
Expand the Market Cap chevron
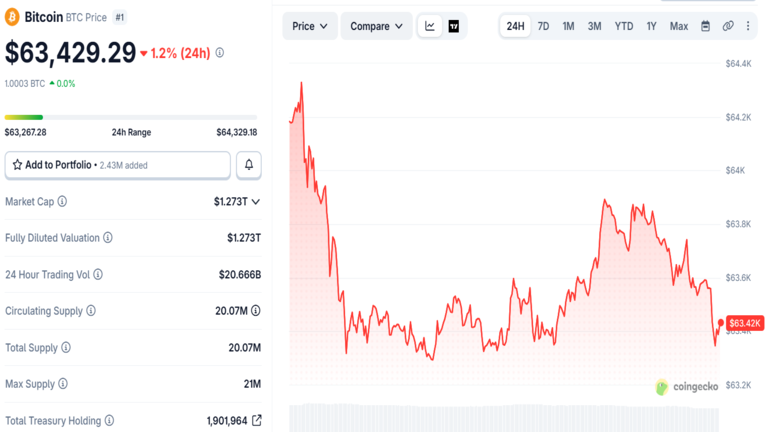point(256,201)
